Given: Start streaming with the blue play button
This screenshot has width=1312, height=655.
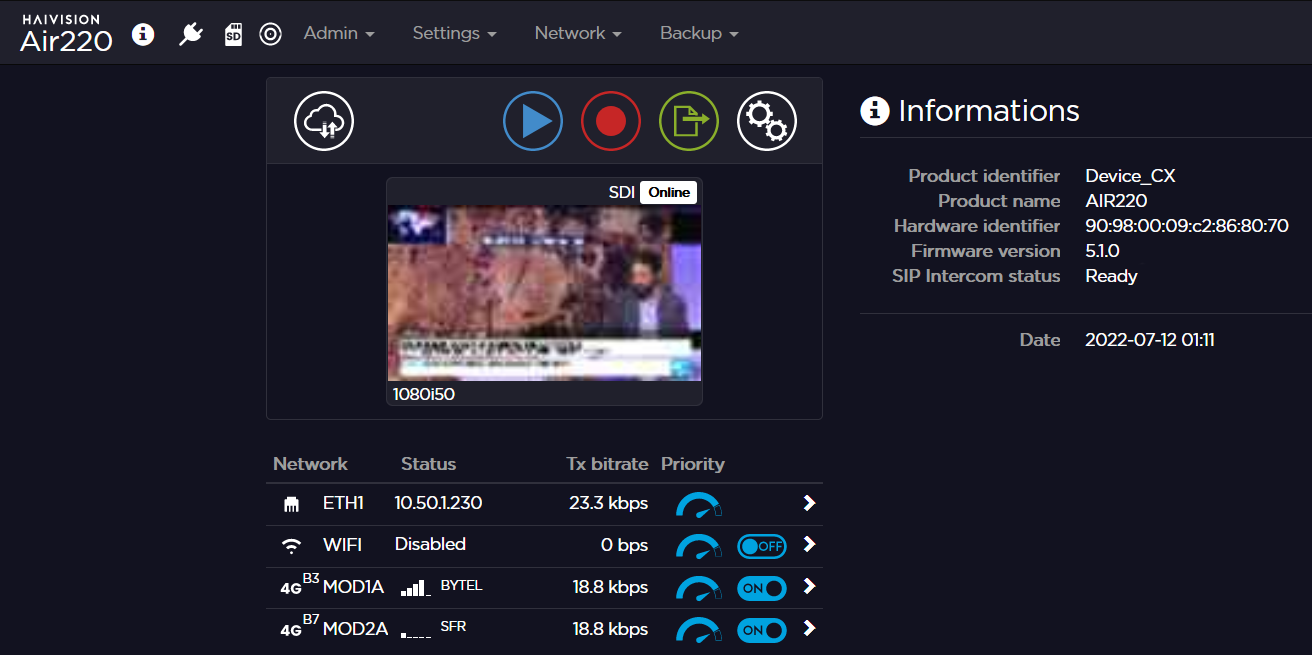Looking at the screenshot, I should 533,121.
